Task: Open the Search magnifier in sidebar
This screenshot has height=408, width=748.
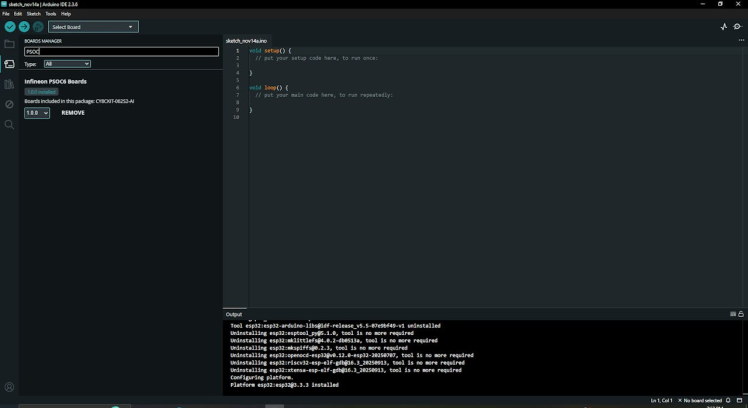Action: pos(9,125)
